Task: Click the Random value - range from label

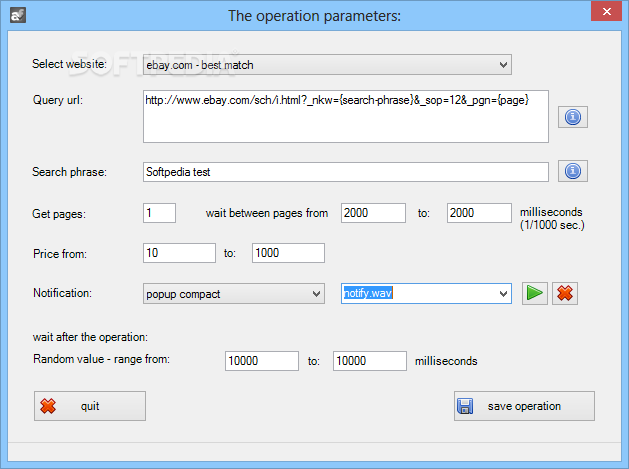Action: pyautogui.click(x=101, y=359)
